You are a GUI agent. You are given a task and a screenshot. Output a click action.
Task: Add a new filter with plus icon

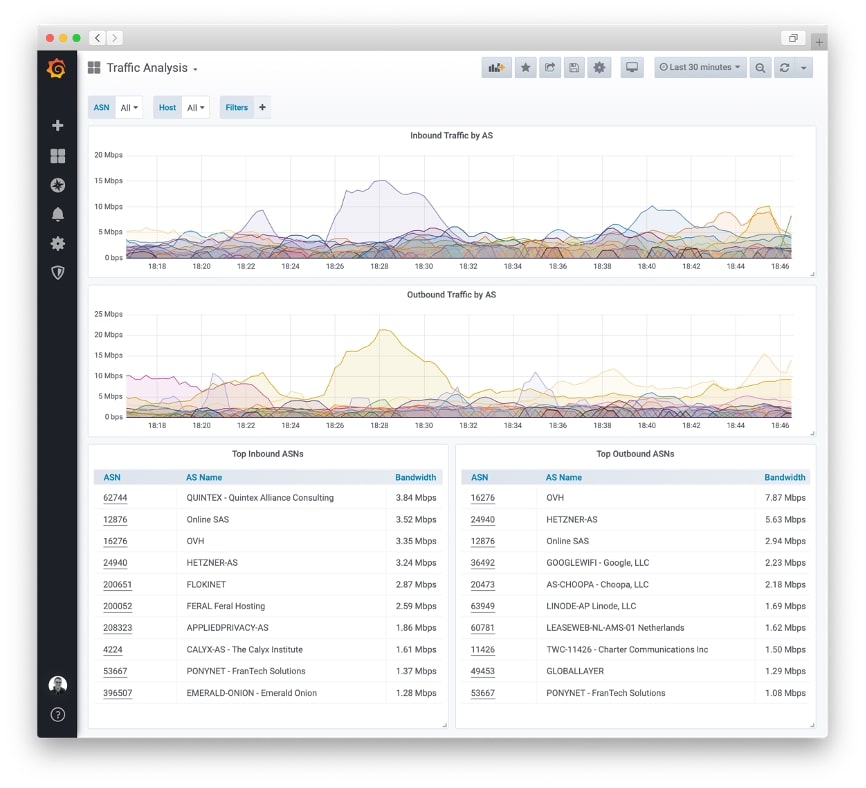tap(262, 107)
